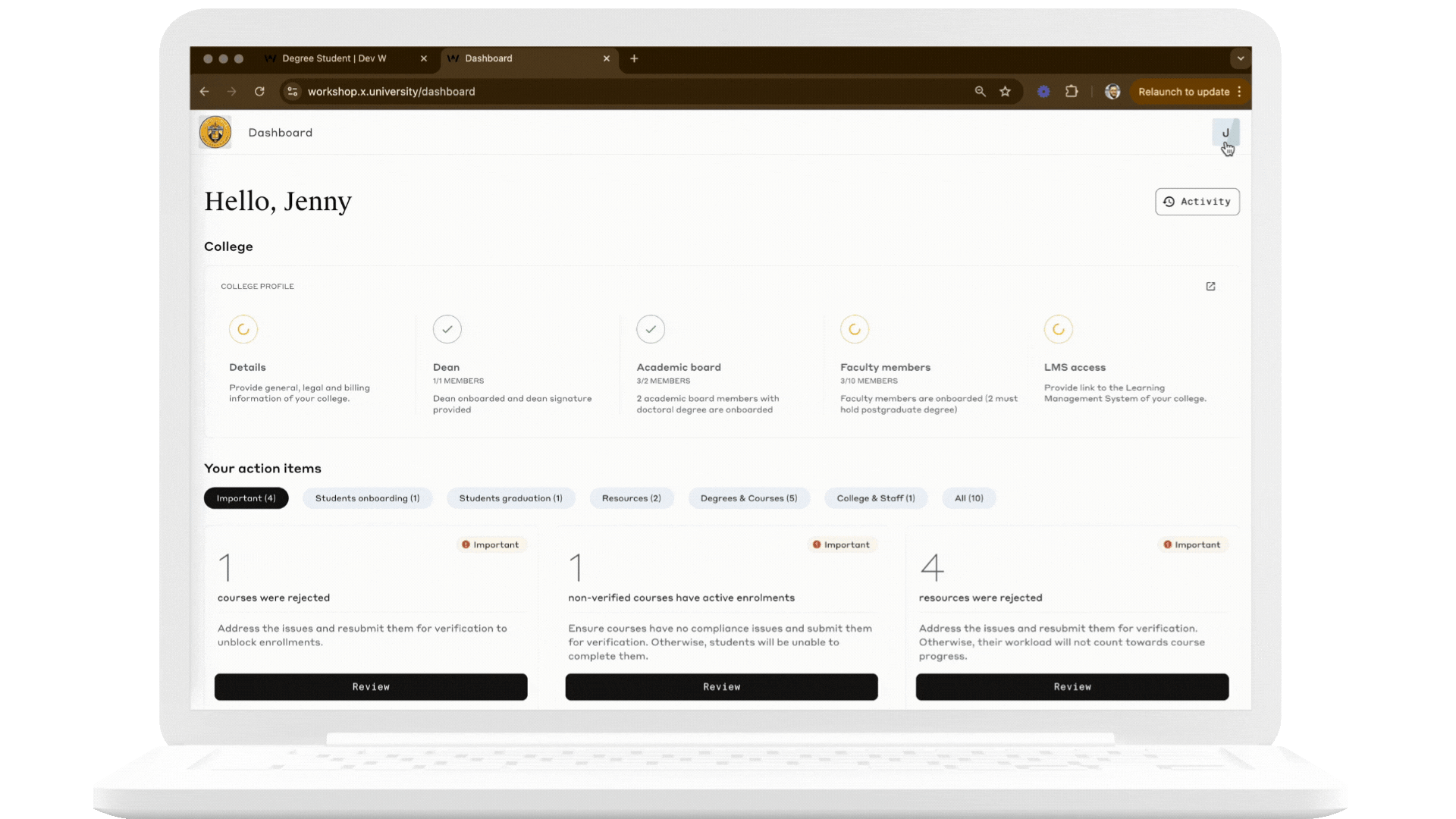Screen dimensions: 1456x819
Task: Select the Faculty members in-progress step
Action: (855, 329)
